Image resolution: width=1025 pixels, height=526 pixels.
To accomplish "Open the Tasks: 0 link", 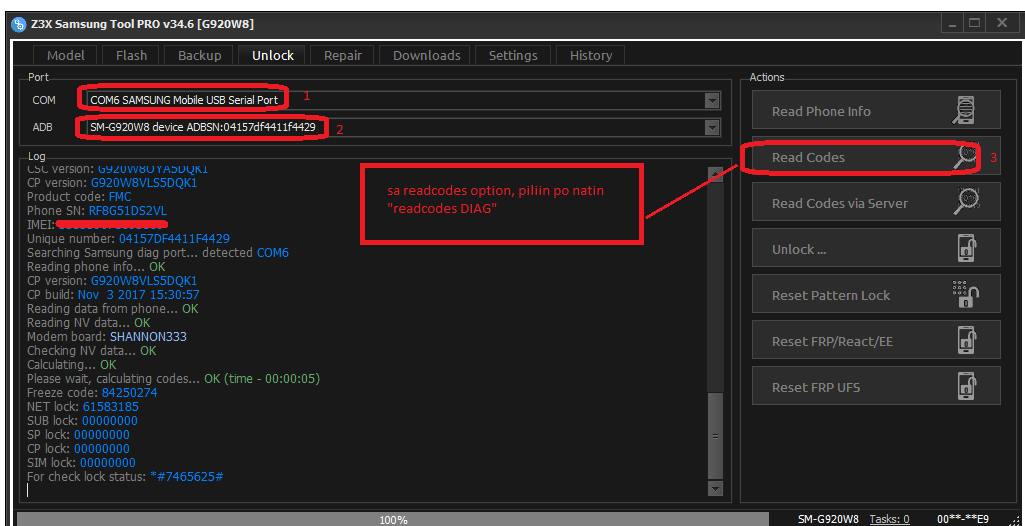I will (889, 519).
